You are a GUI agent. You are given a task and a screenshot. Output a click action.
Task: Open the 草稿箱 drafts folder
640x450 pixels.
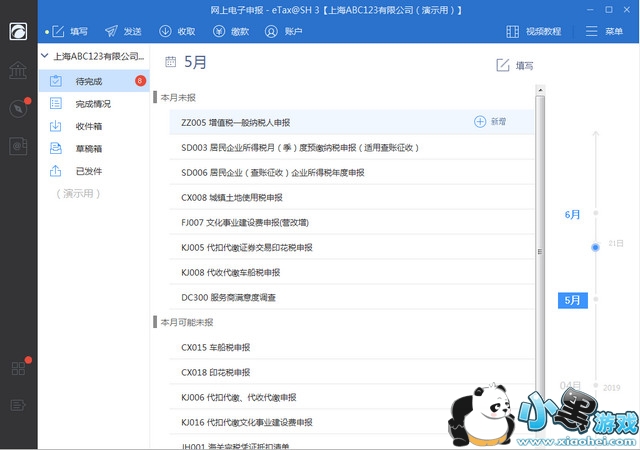[89, 149]
